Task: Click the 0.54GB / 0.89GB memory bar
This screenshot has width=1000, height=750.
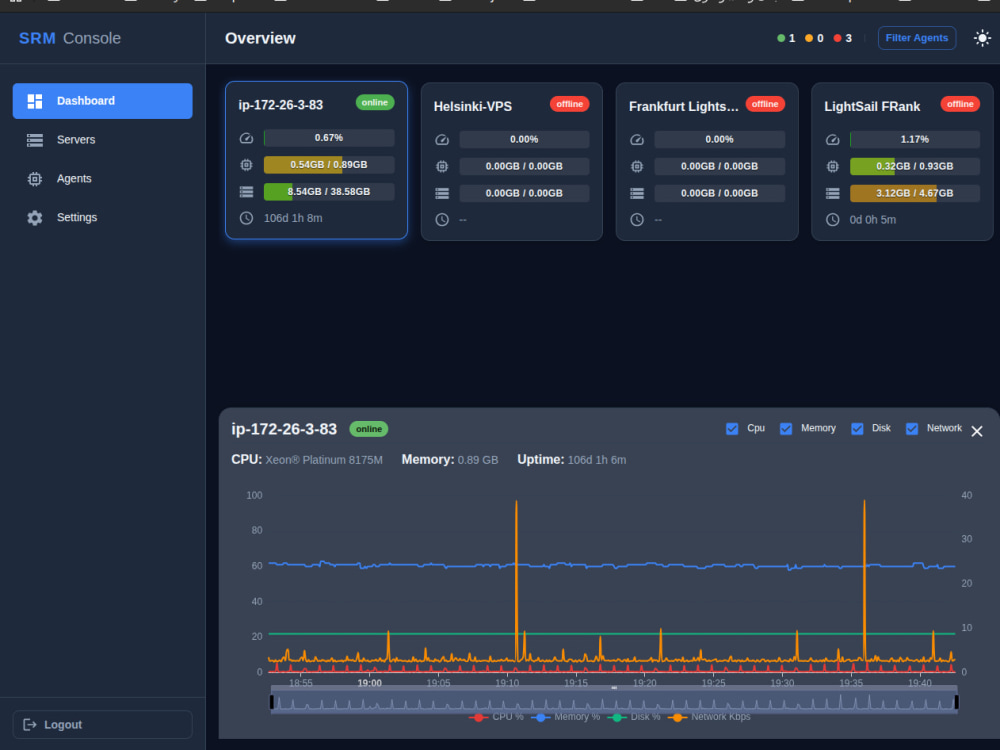Action: (x=329, y=165)
